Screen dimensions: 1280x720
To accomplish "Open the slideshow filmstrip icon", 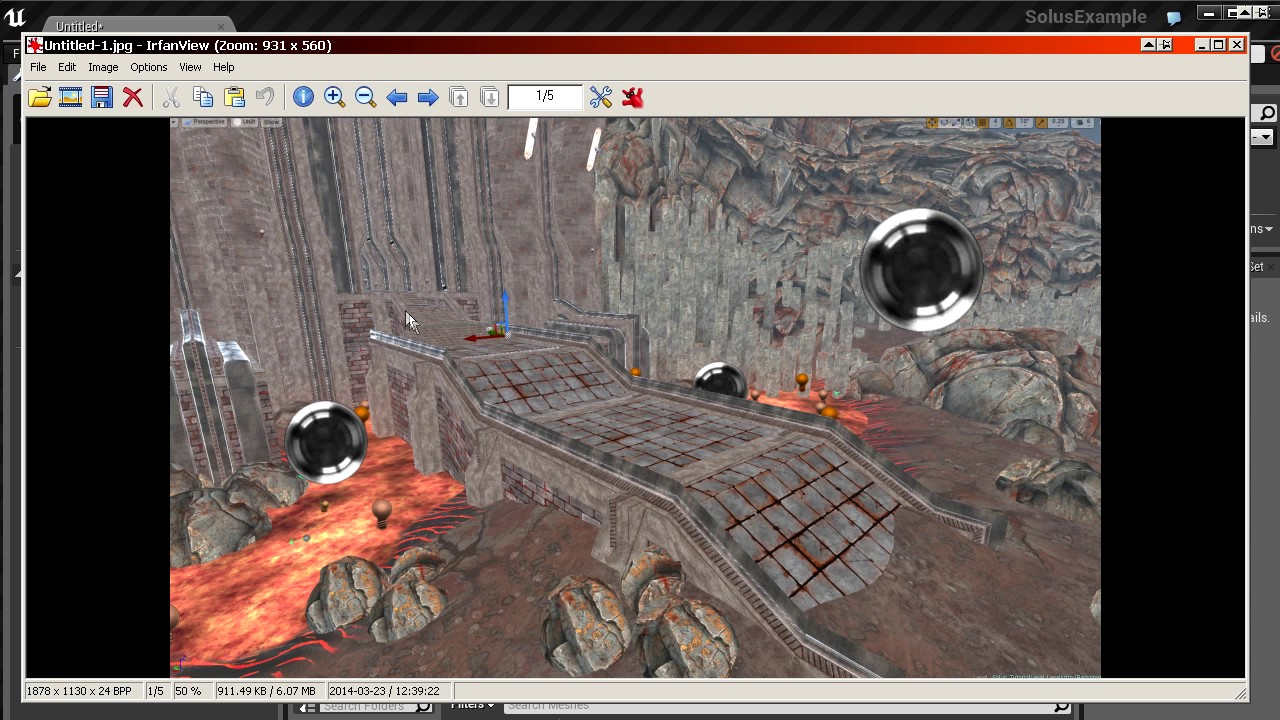I will (x=71, y=97).
